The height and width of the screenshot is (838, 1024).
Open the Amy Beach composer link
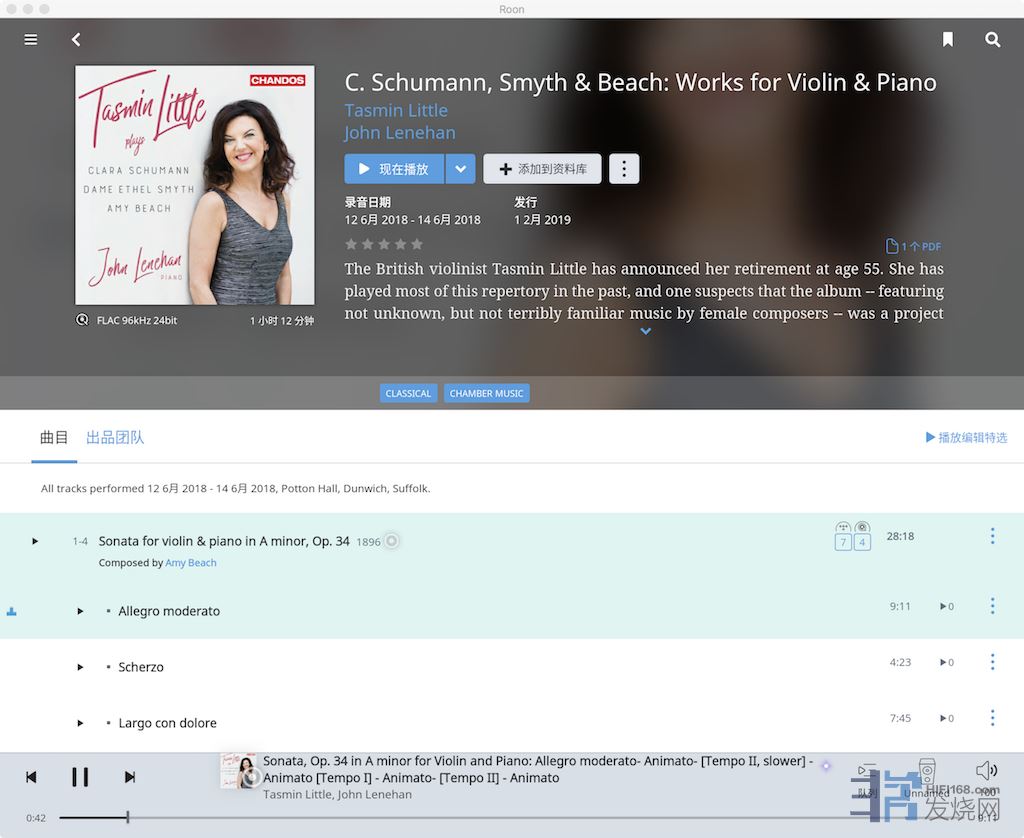(x=191, y=562)
